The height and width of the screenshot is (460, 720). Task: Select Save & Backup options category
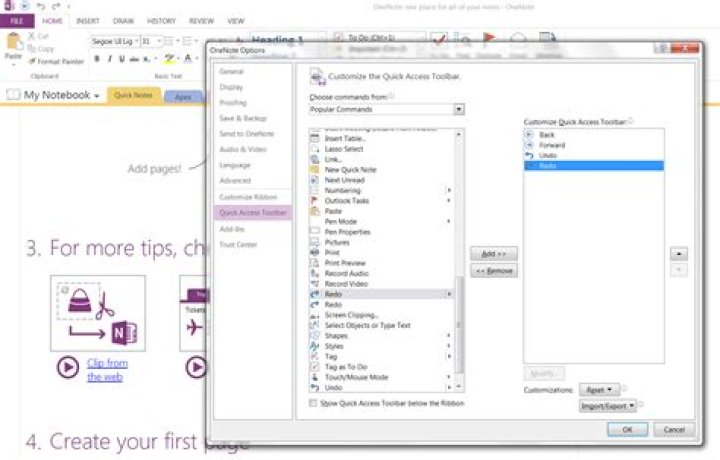click(x=242, y=118)
